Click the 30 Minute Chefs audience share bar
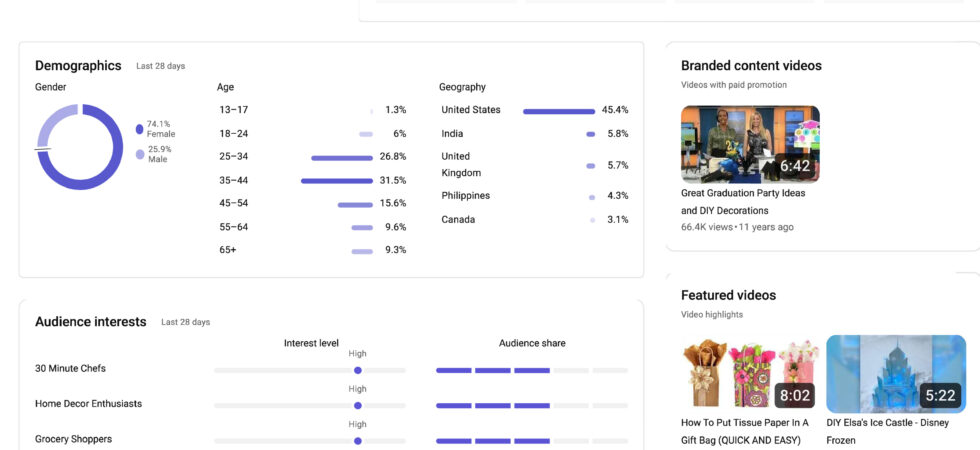The image size is (980, 450). coord(531,370)
